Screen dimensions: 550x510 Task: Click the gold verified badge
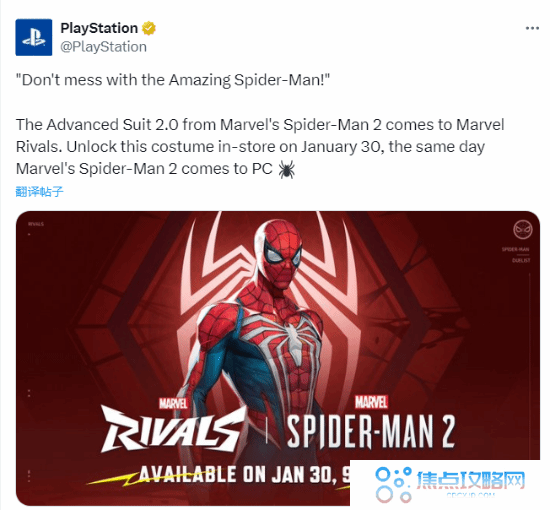pos(149,28)
